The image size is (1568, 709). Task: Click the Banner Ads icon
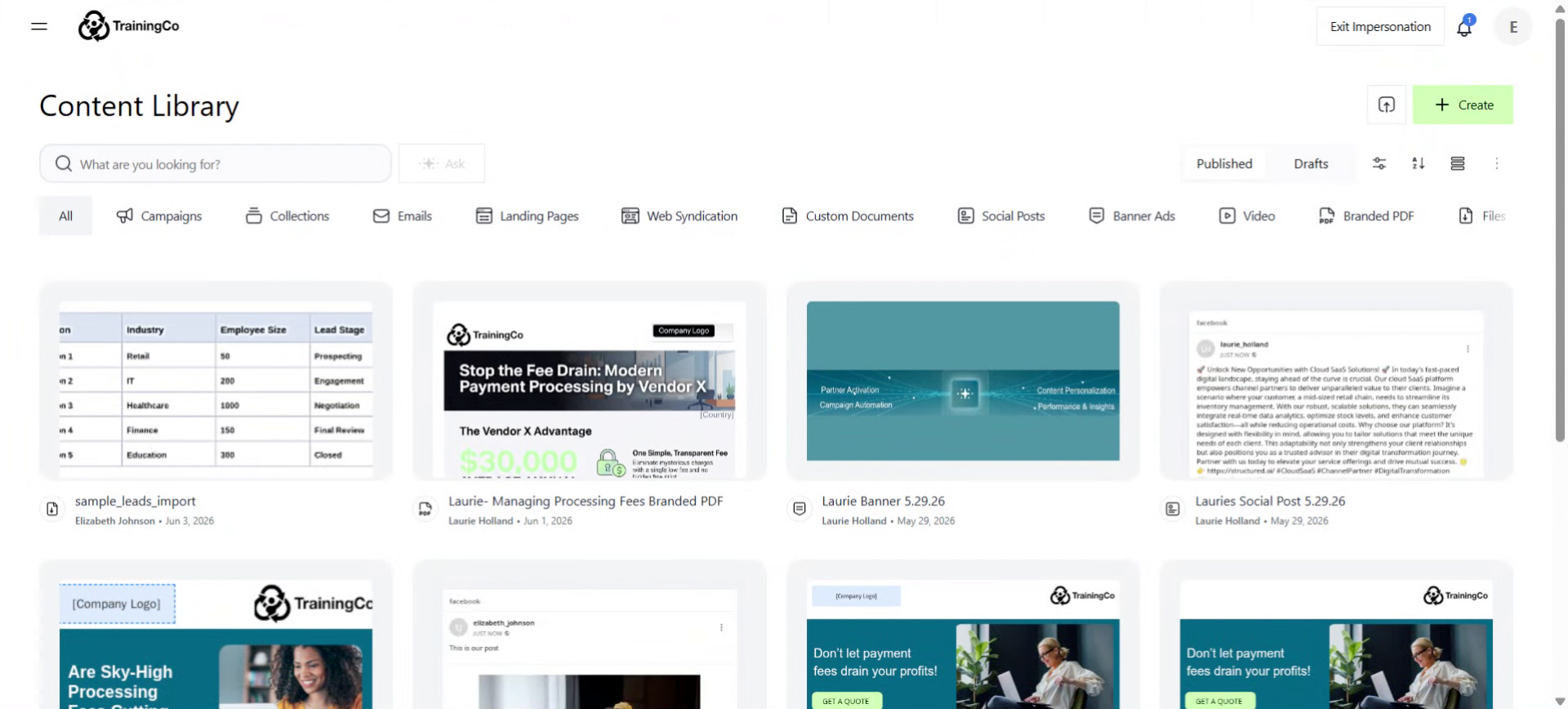coord(1097,216)
